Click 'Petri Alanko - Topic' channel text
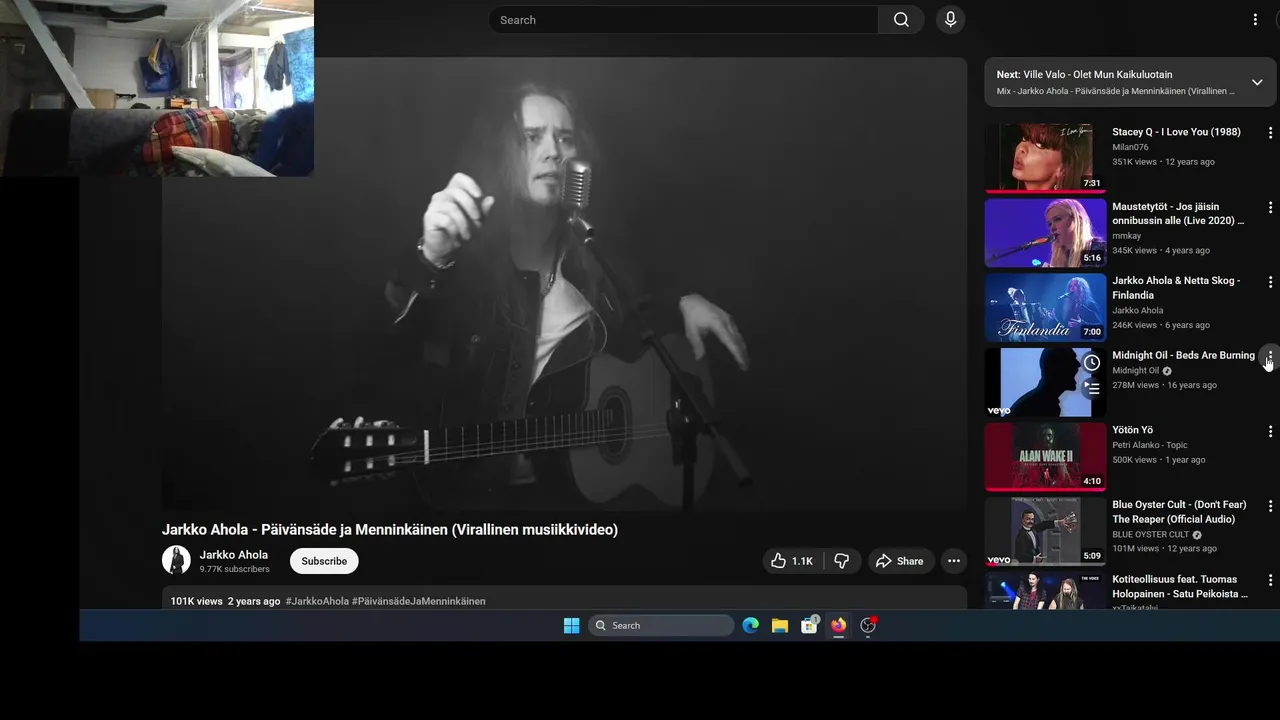 pyautogui.click(x=1150, y=445)
